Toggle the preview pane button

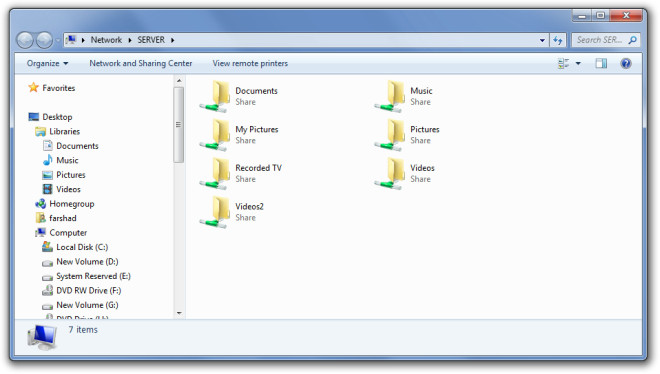601,63
